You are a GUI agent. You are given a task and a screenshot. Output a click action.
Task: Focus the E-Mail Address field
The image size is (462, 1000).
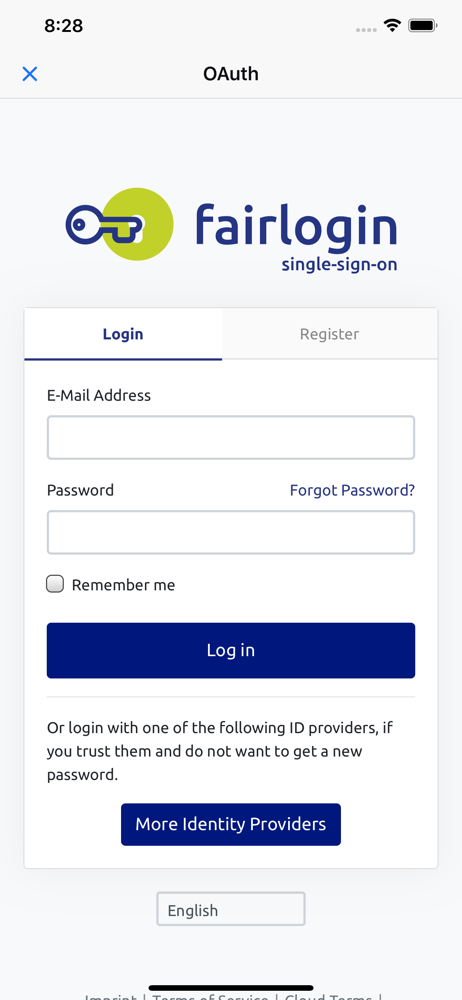click(x=231, y=438)
